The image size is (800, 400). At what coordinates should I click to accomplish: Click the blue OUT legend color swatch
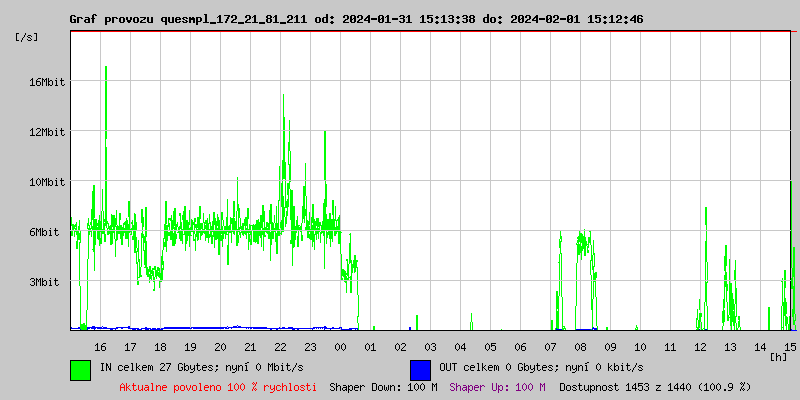point(420,369)
